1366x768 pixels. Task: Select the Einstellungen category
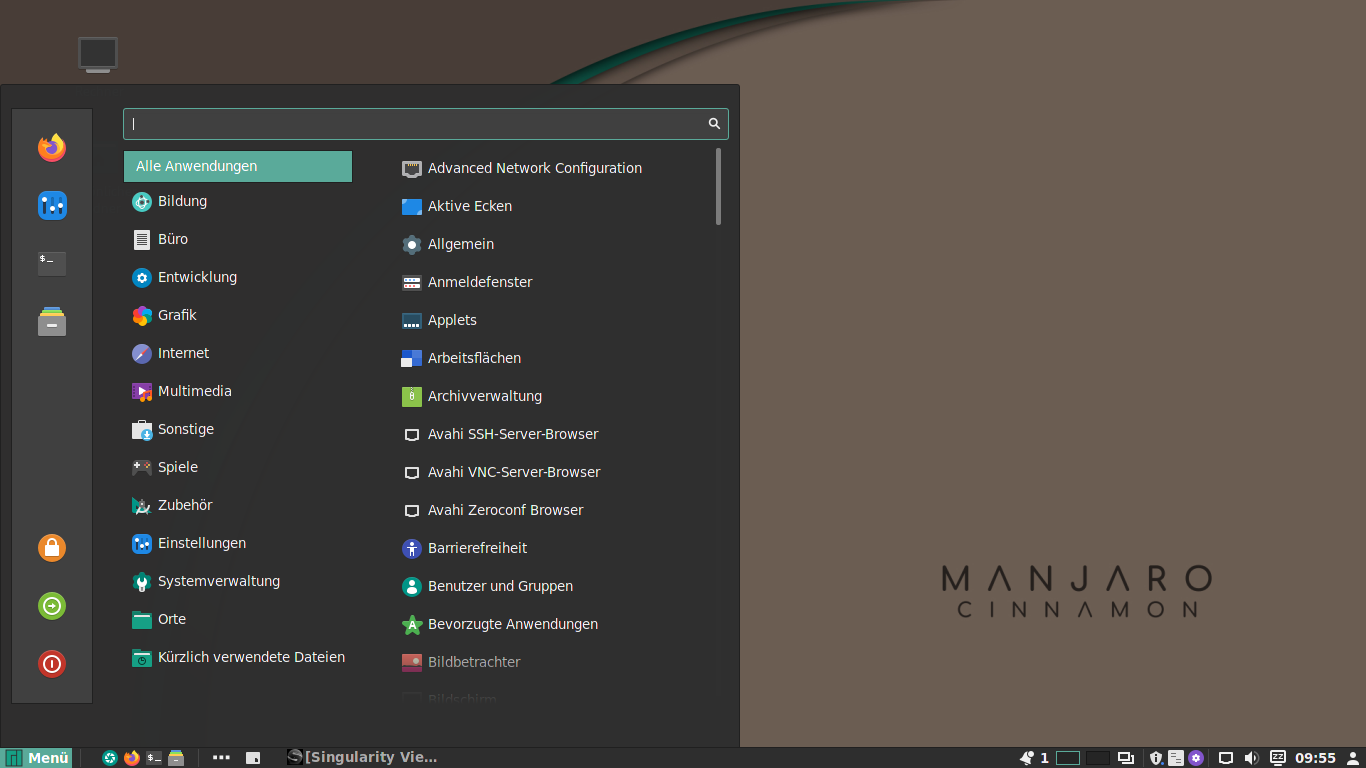click(238, 543)
